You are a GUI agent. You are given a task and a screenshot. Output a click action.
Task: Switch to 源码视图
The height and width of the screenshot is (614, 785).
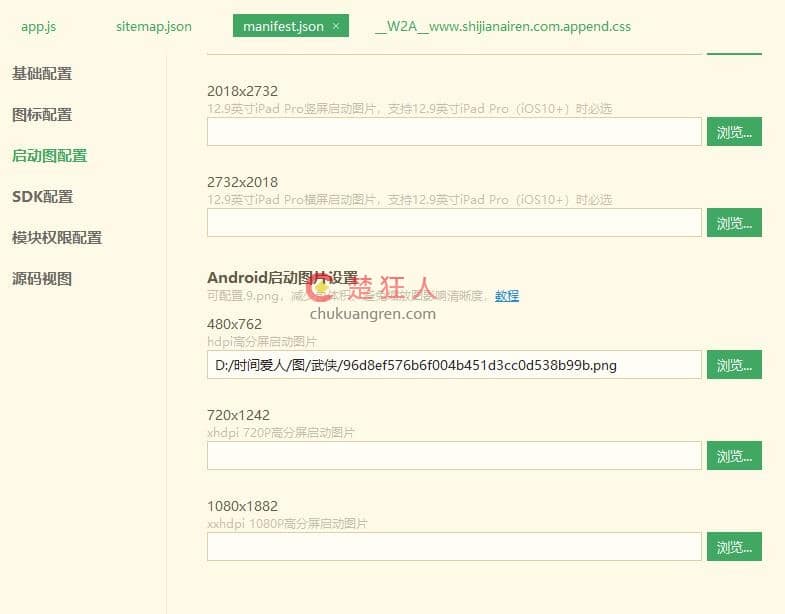pos(42,279)
